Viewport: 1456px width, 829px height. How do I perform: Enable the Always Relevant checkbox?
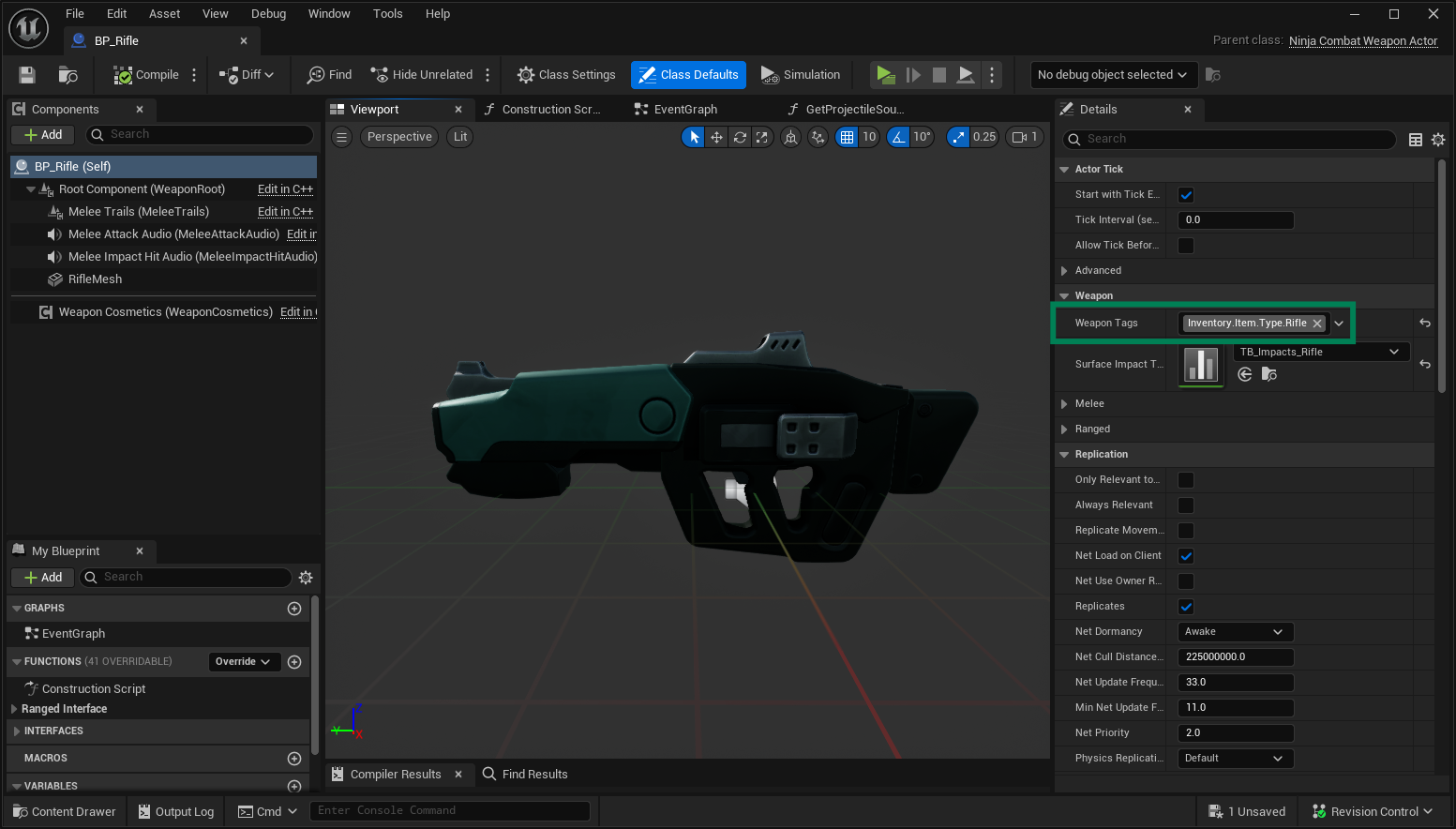click(1186, 505)
